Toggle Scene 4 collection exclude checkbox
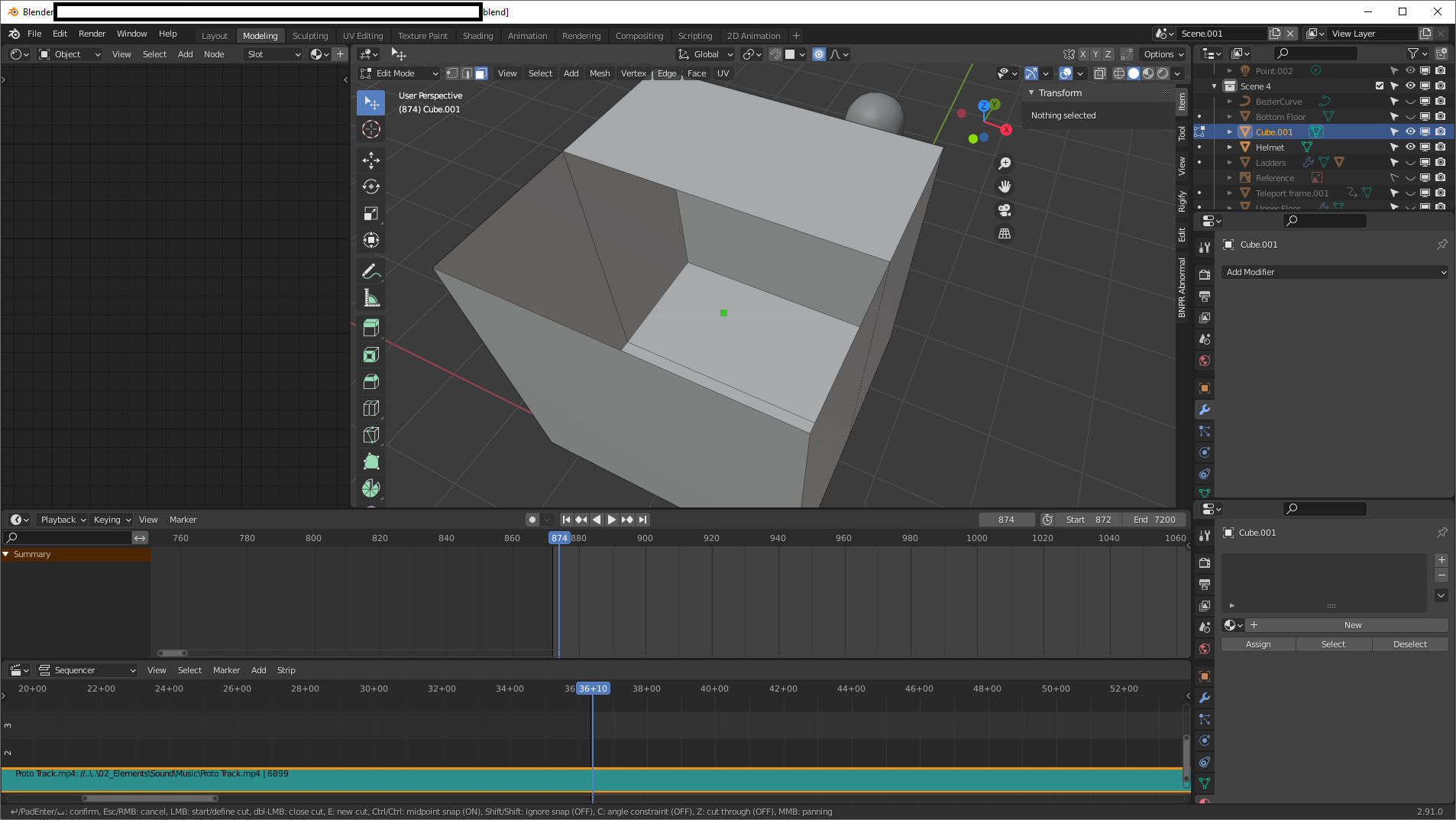This screenshot has height=820, width=1456. coord(1380,86)
